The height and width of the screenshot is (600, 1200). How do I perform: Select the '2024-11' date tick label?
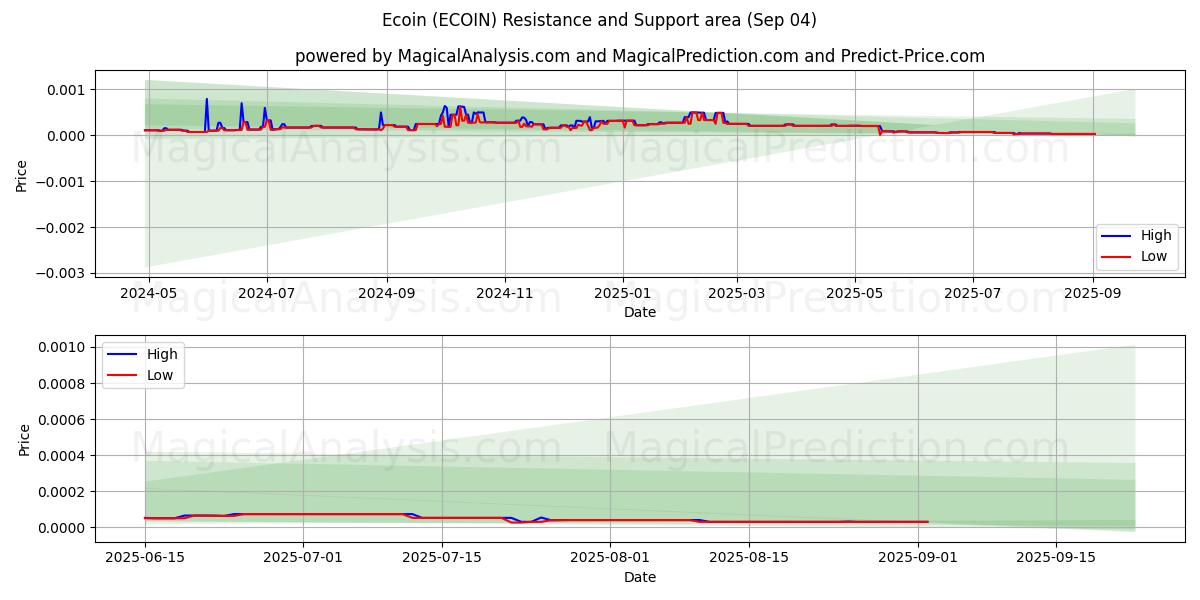tap(505, 294)
